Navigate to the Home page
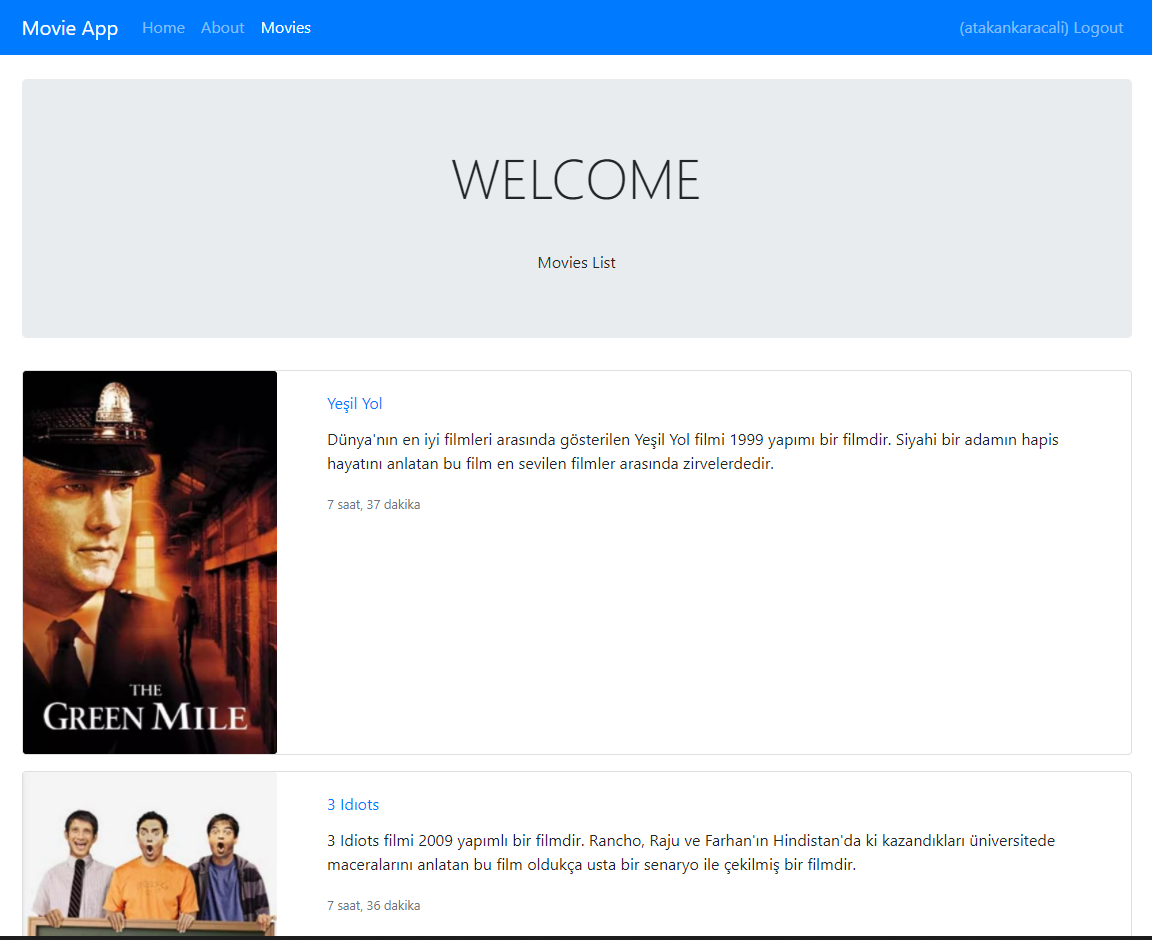1152x940 pixels. (163, 27)
